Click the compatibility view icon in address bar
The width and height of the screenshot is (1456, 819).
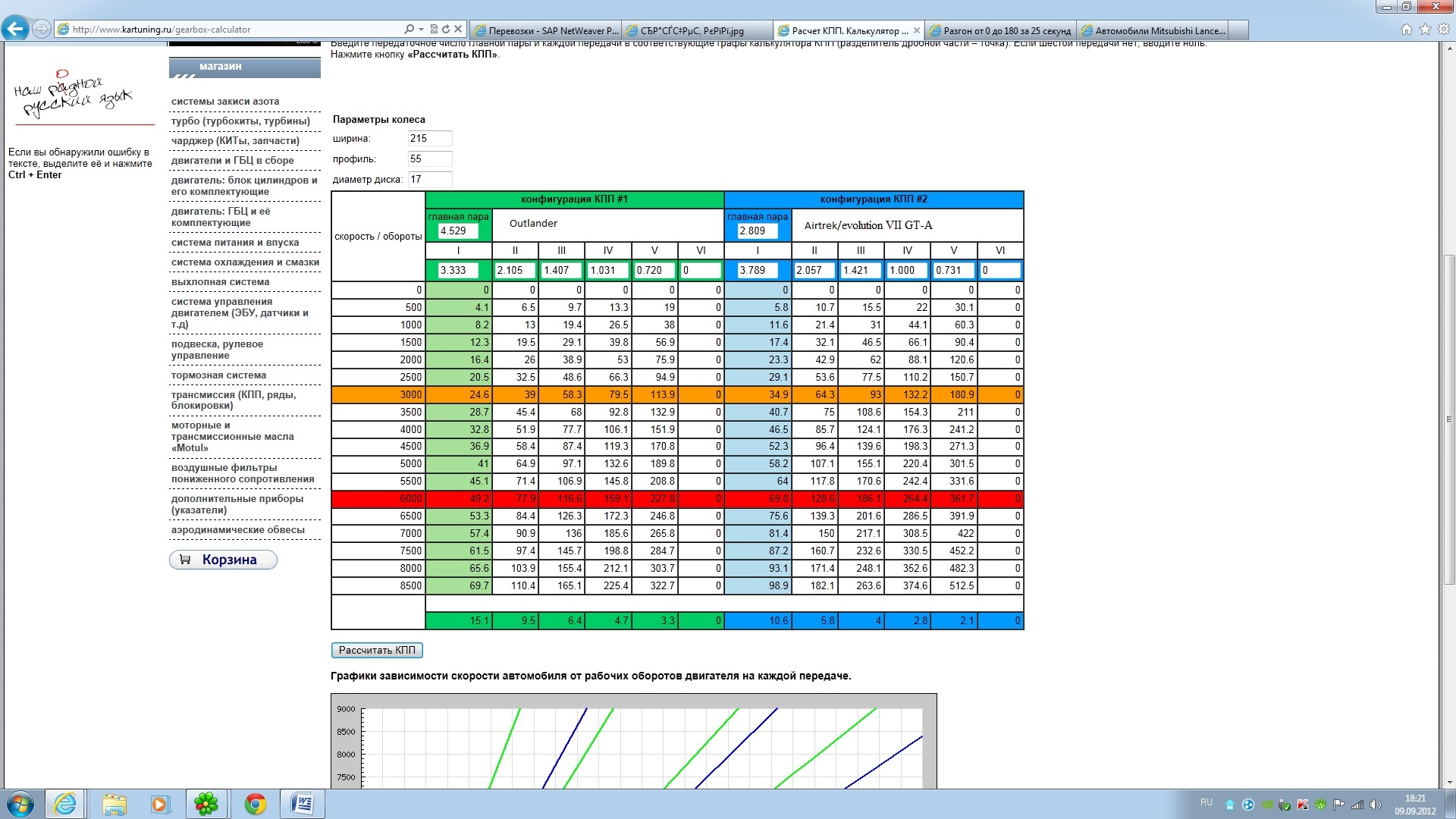pos(434,29)
